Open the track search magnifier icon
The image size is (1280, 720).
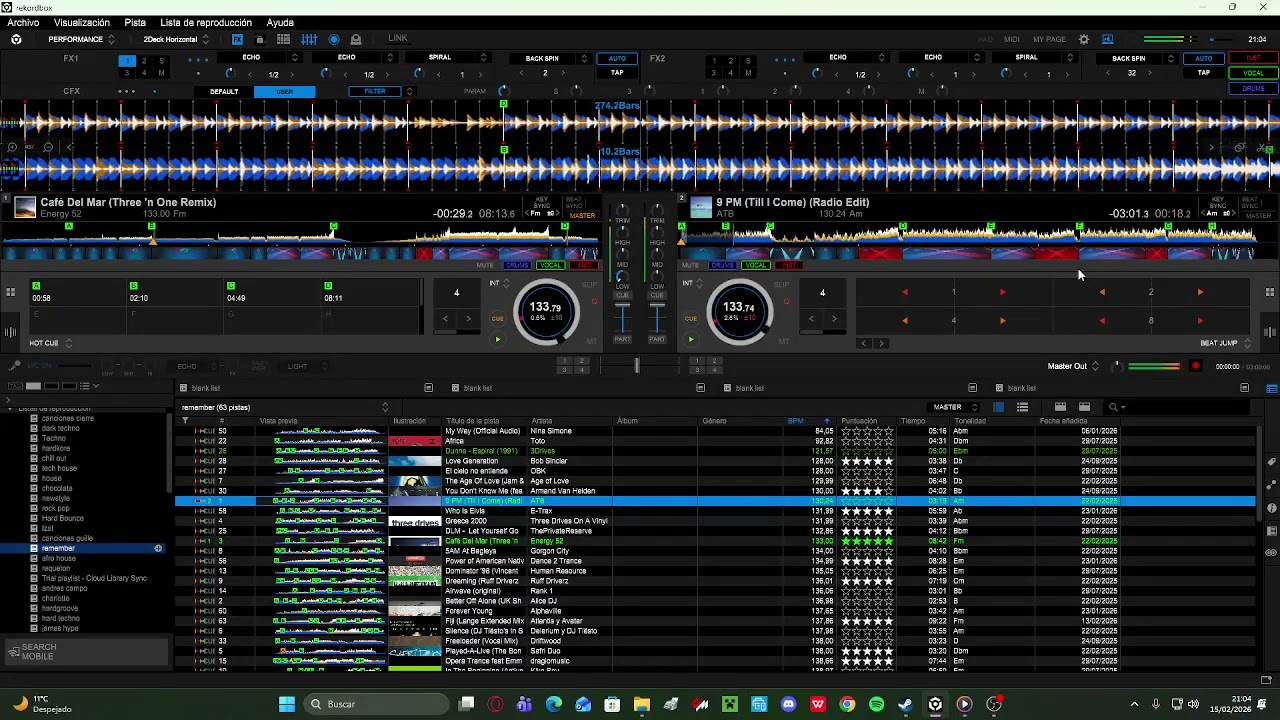pyautogui.click(x=1113, y=407)
